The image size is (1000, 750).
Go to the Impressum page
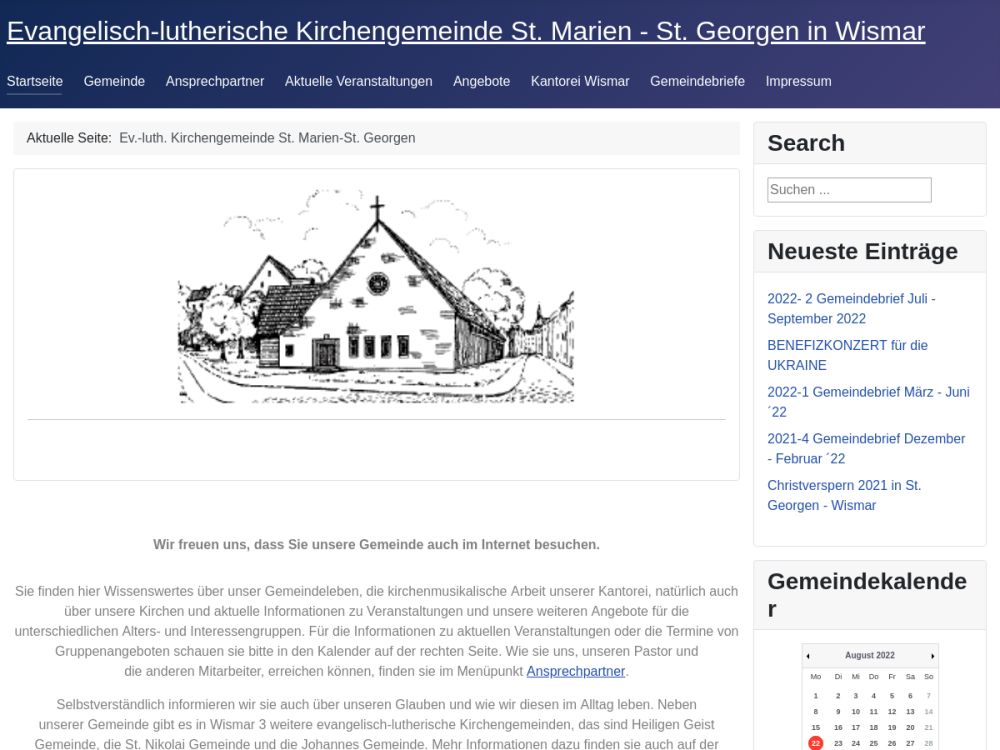point(798,81)
